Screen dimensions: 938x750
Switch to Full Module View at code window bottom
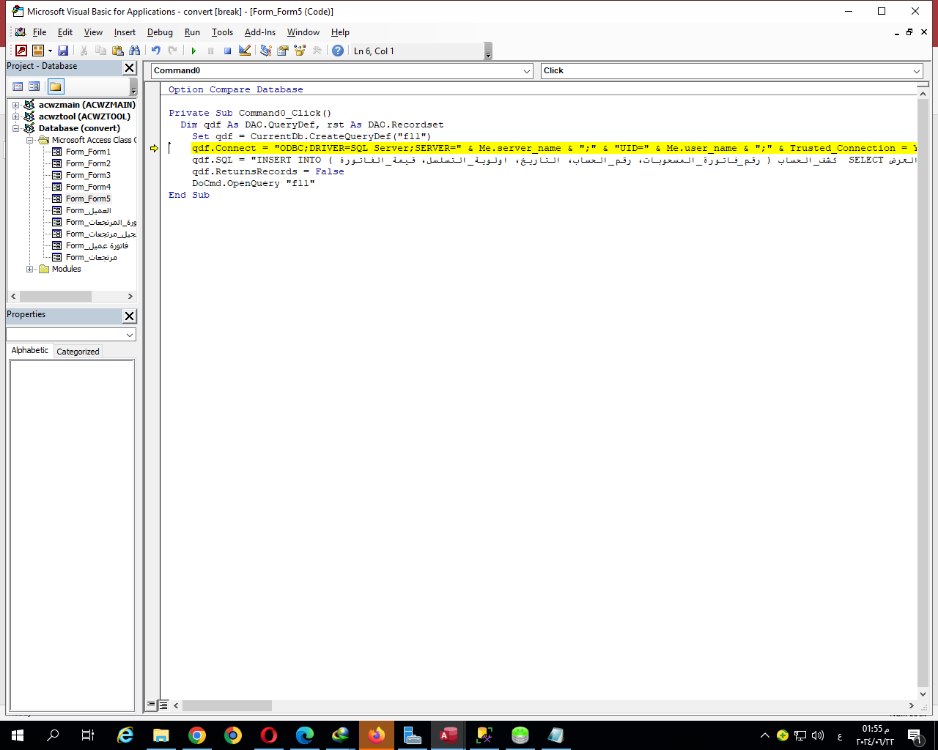(163, 705)
